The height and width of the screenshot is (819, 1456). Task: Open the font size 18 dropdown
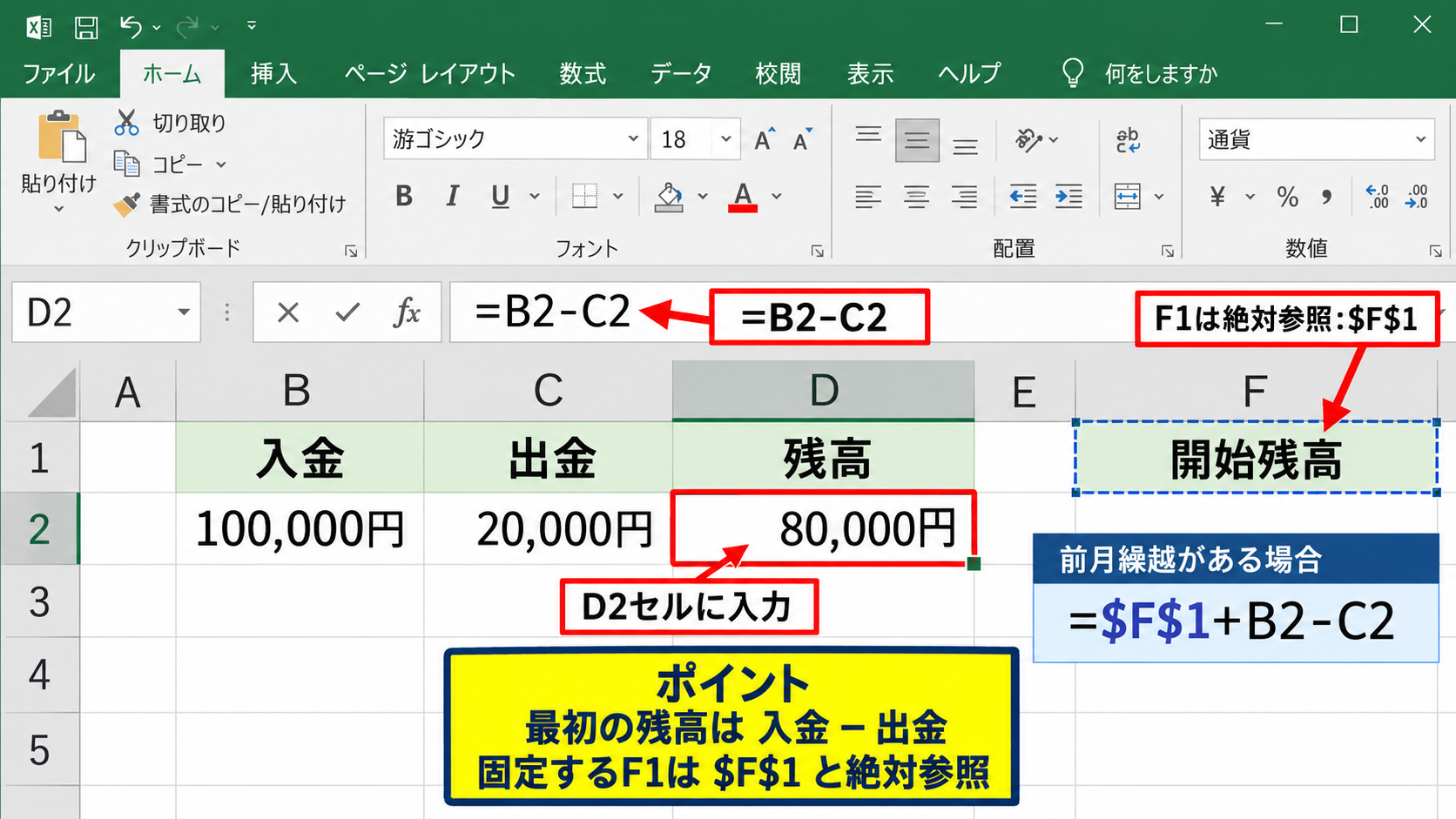pos(725,139)
